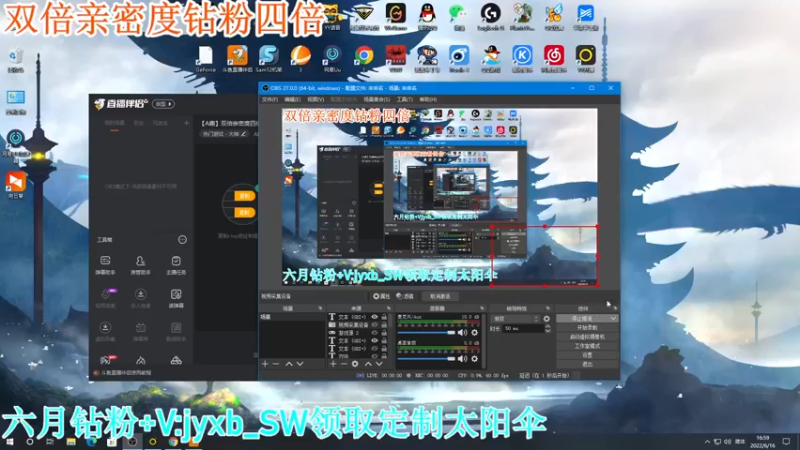Open File Explorer from the taskbar
800x450 pixels.
click(71, 442)
